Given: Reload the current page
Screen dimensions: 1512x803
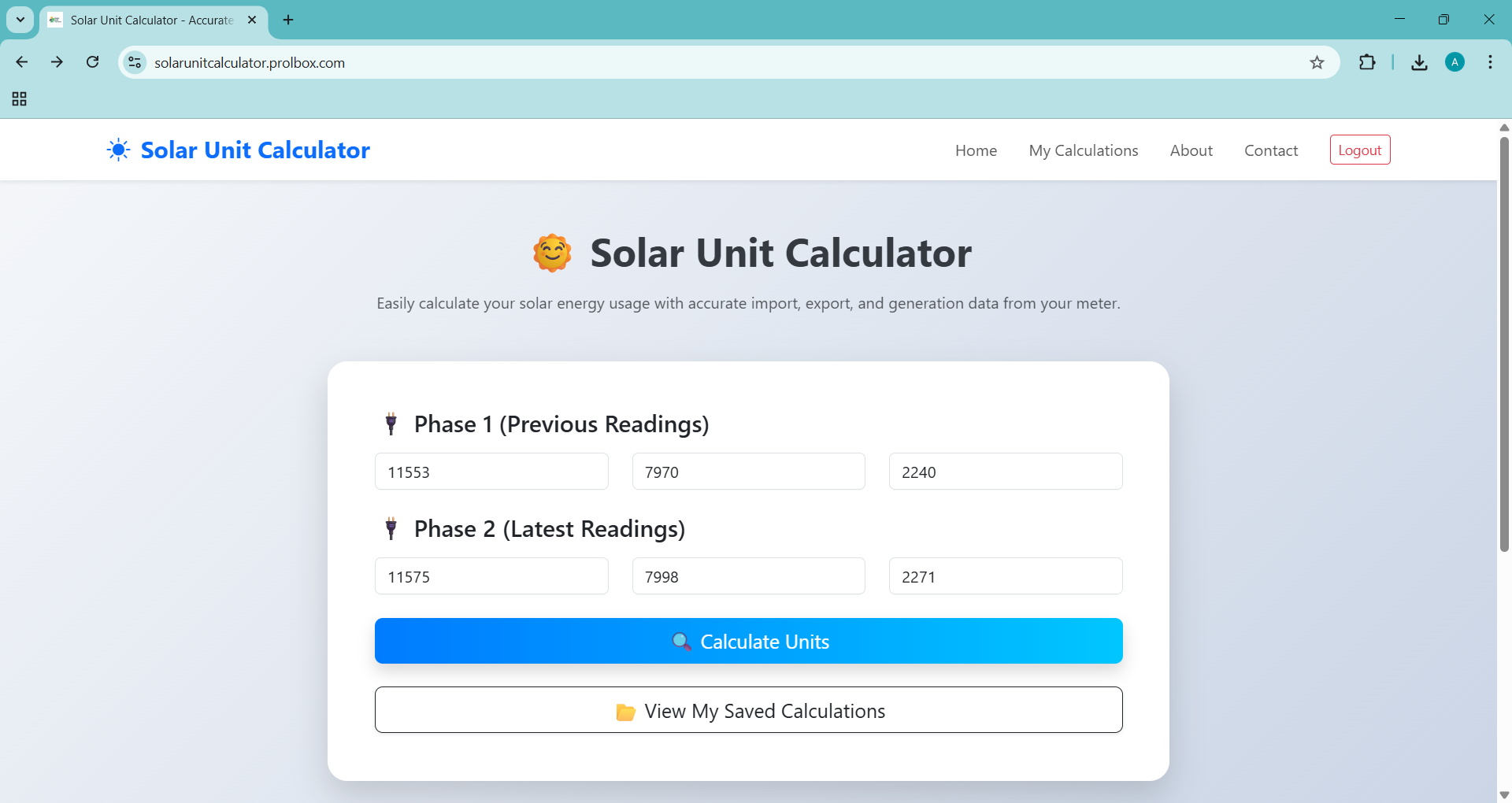Looking at the screenshot, I should coord(93,62).
